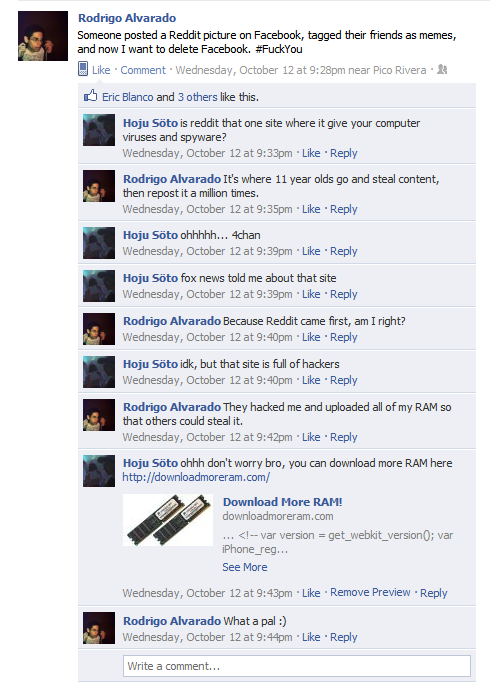Like the 'fox news told me' comment
The width and height of the screenshot is (490, 688).
tap(311, 294)
